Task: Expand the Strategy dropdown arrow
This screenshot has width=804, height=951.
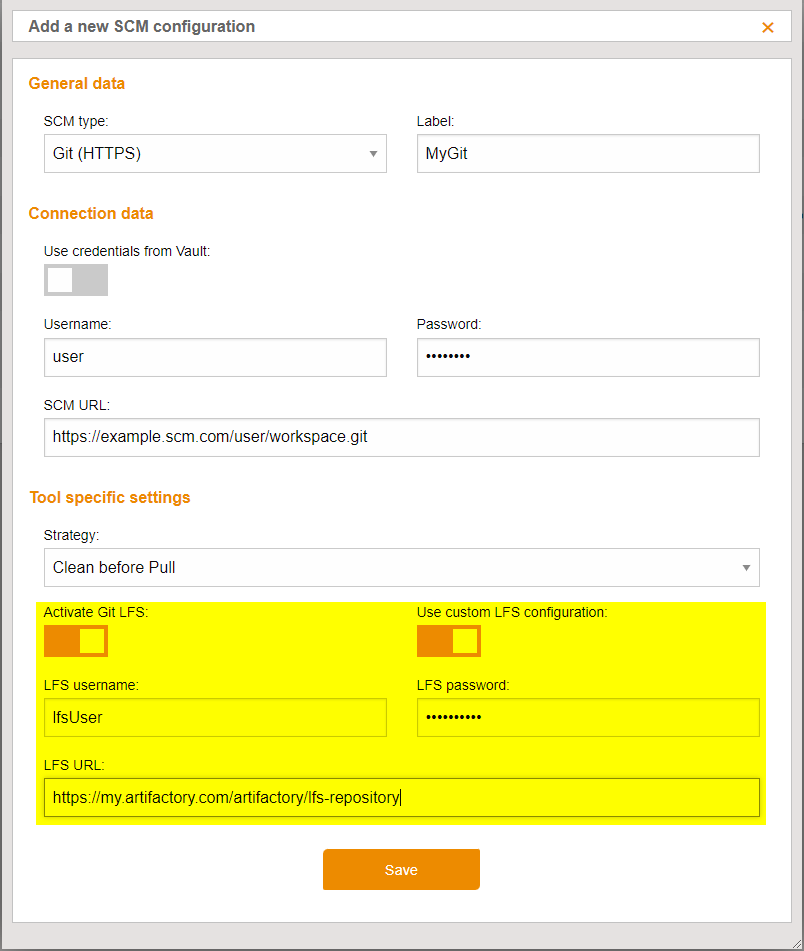Action: pos(746,568)
